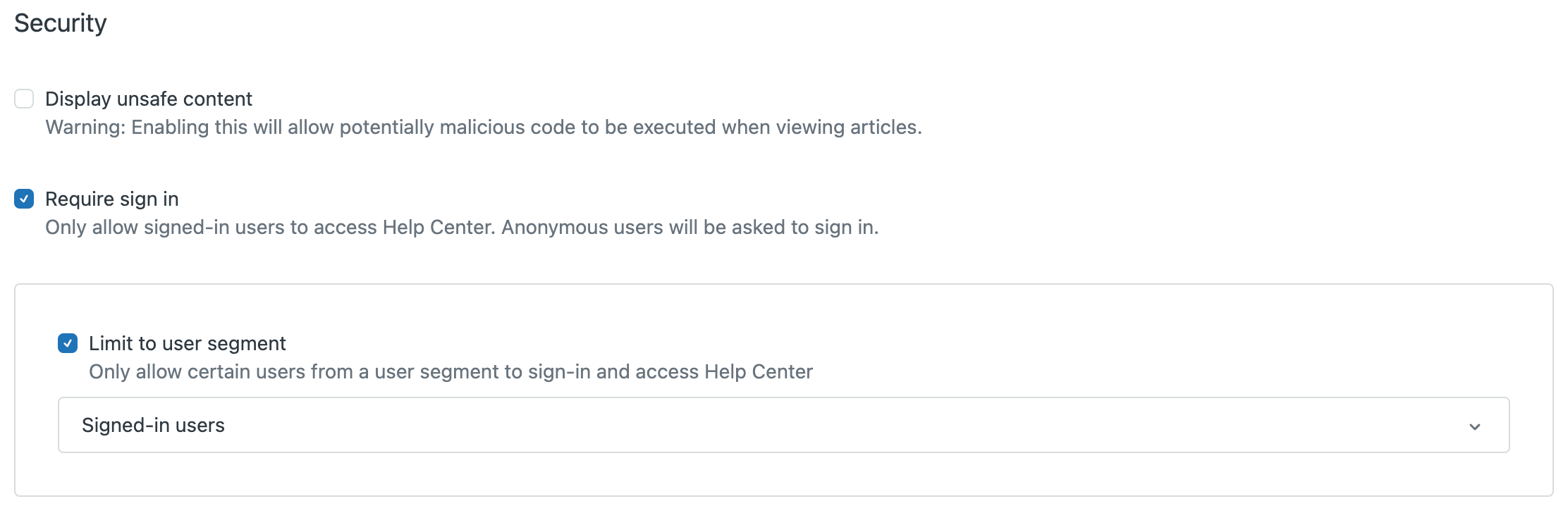
Task: Click the 'Require sign in' label
Action: point(111,199)
